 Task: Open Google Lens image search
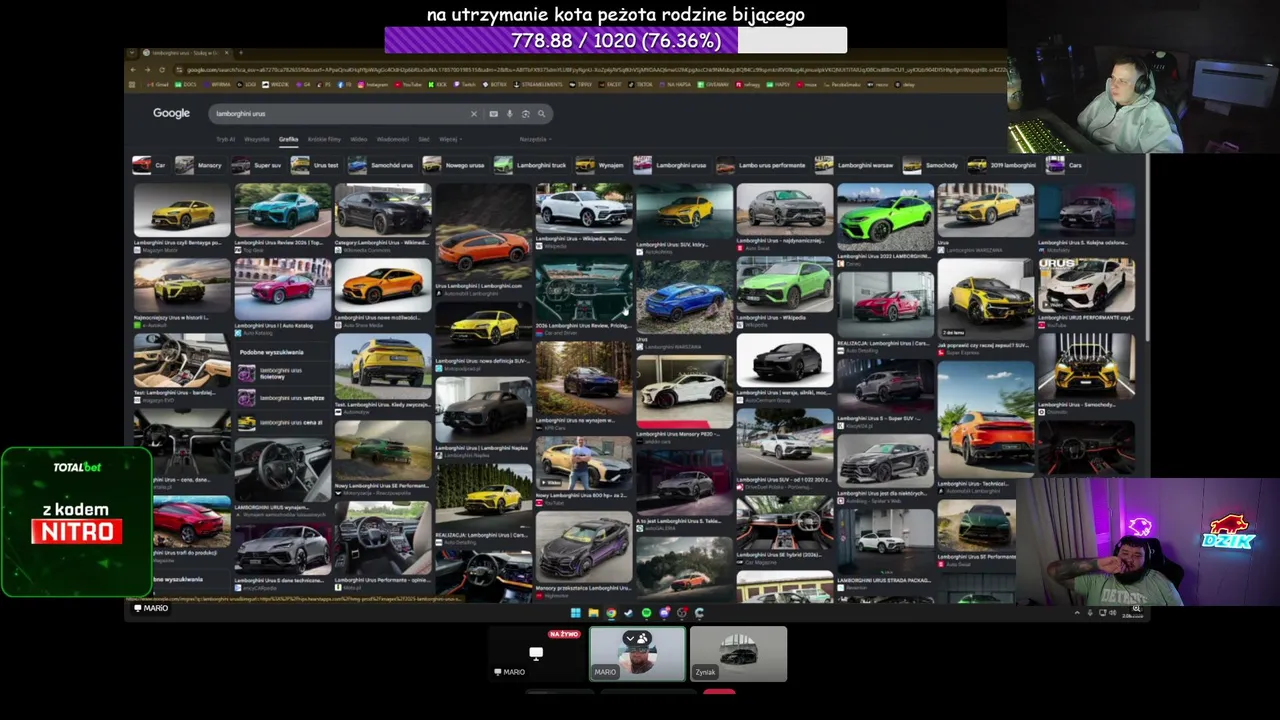pyautogui.click(x=525, y=114)
